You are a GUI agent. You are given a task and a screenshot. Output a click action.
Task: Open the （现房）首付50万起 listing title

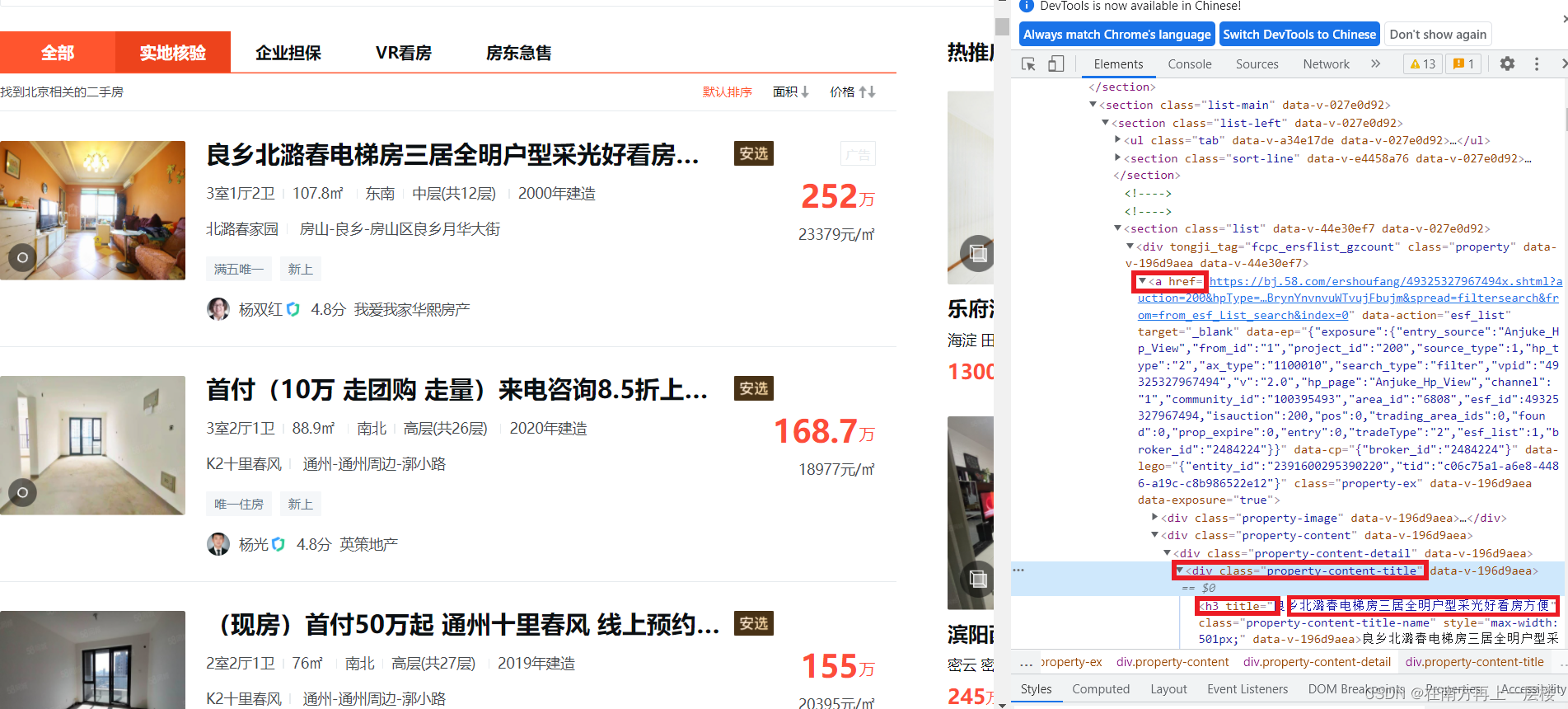(x=463, y=624)
